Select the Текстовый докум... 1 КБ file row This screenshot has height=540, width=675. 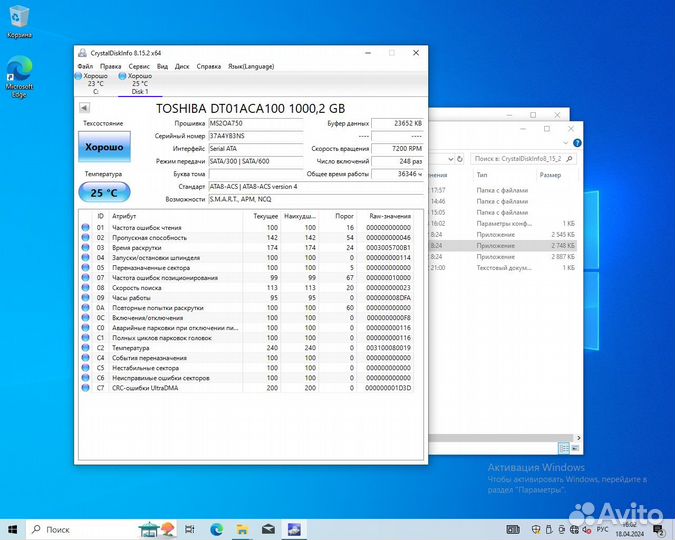tap(503, 267)
